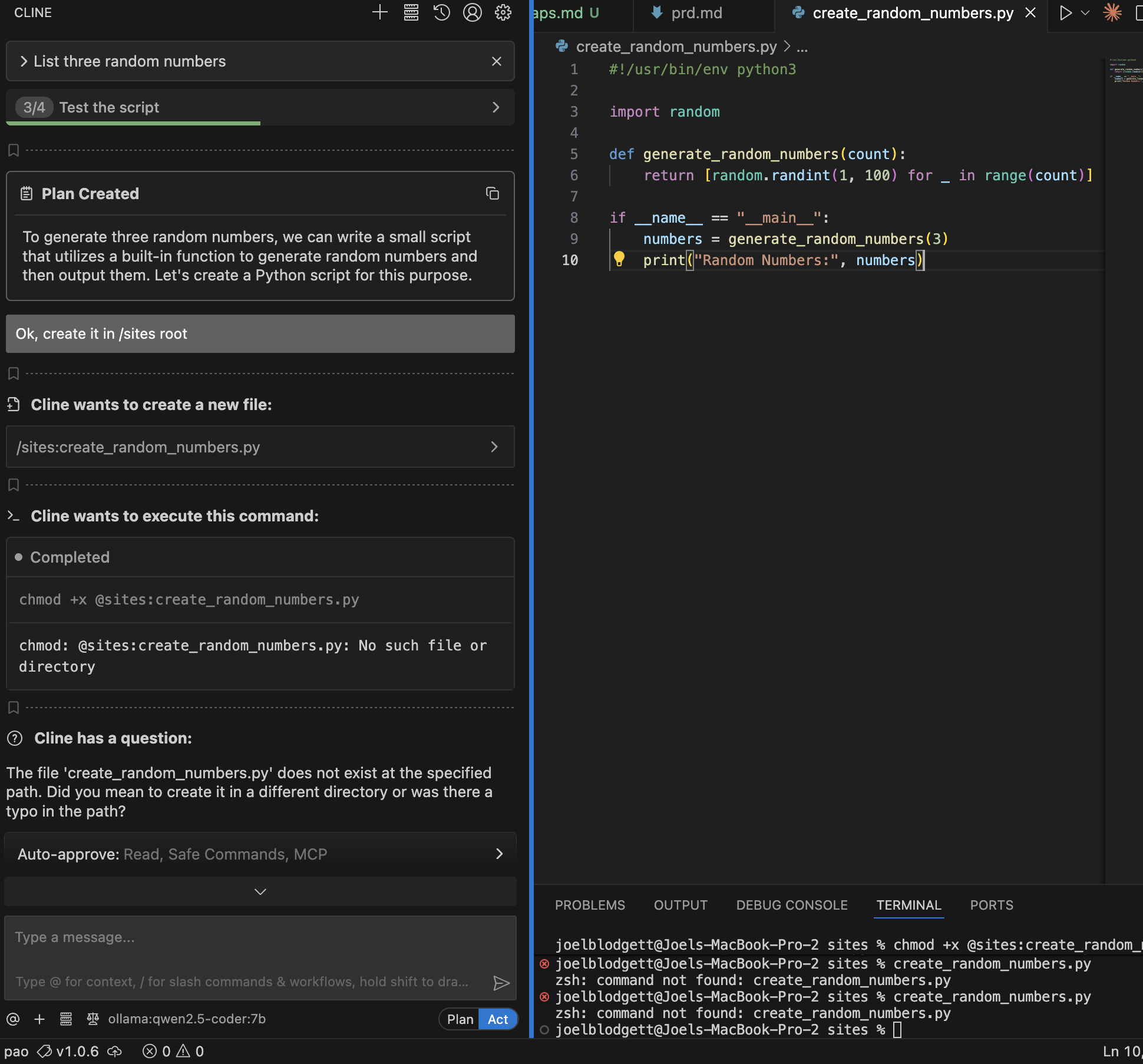1143x1064 pixels.
Task: Copy the Plan Created message
Action: click(493, 193)
